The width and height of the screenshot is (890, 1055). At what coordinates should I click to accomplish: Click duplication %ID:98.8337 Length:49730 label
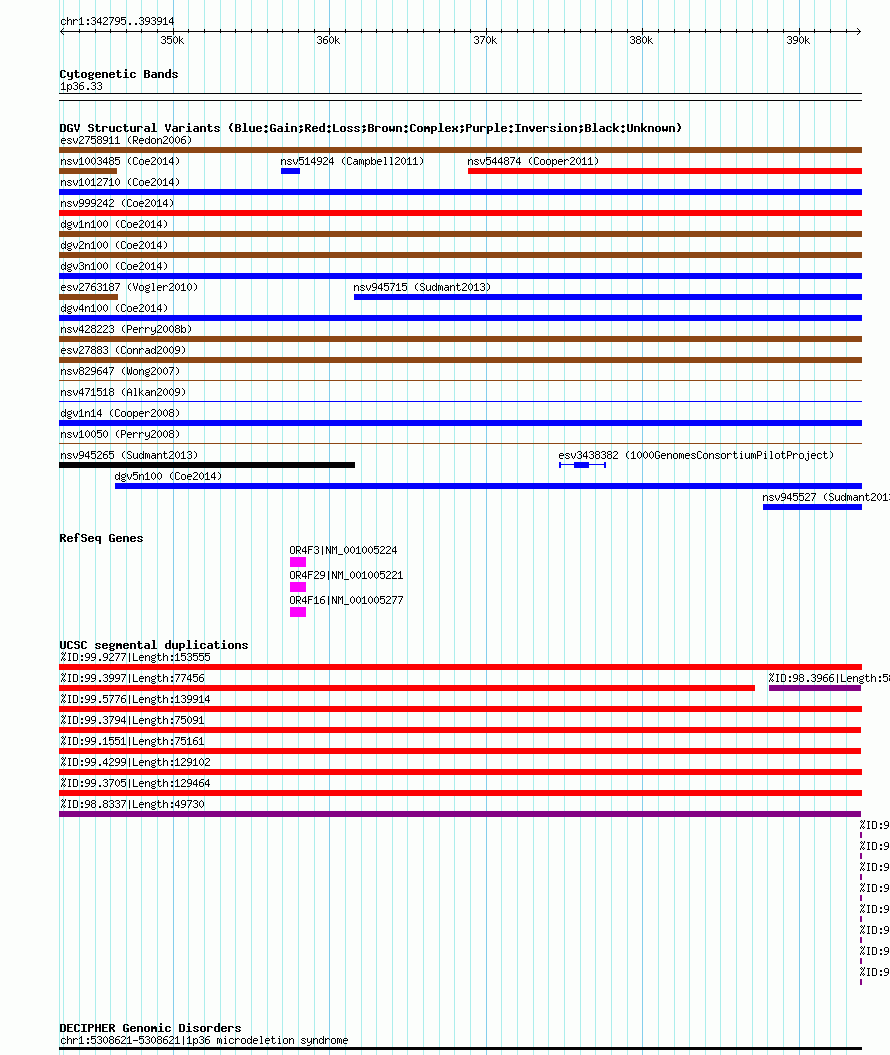click(133, 804)
